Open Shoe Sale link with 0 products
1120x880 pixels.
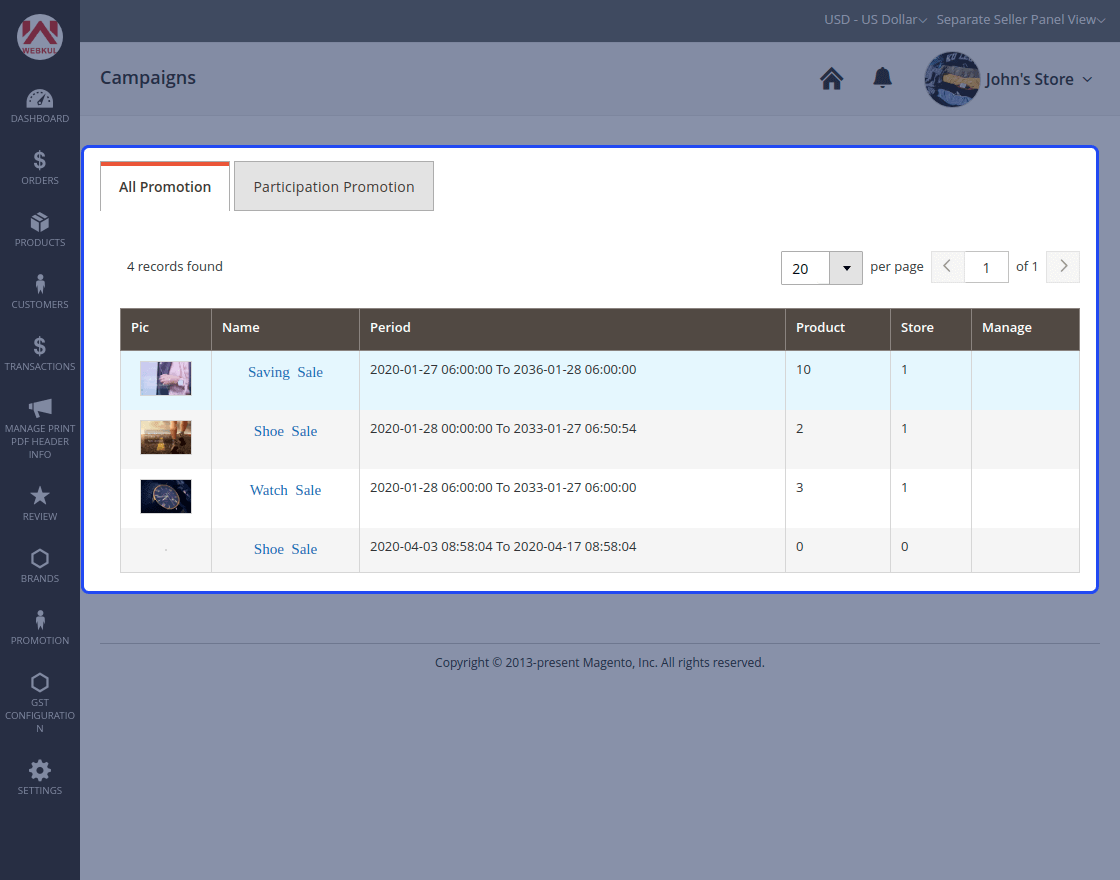click(x=286, y=549)
